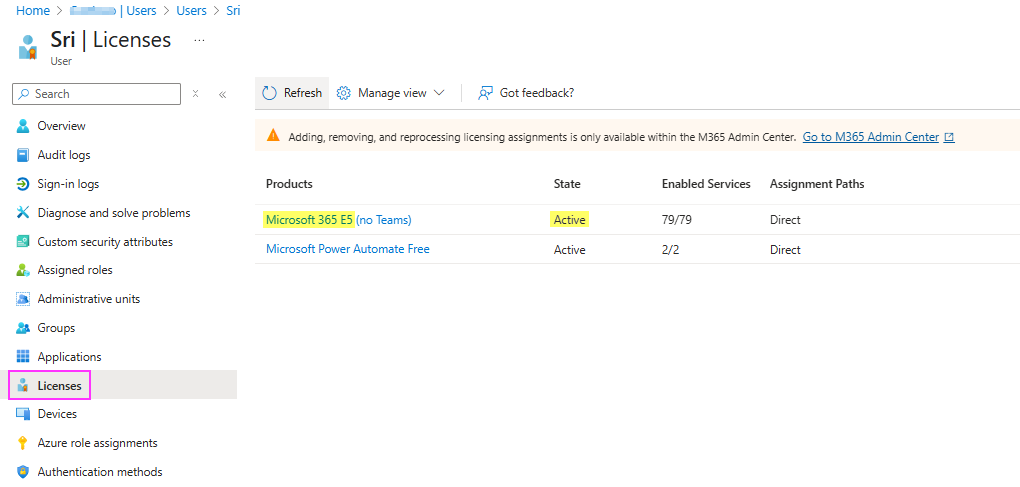1020x487 pixels.
Task: Click the Products column header
Action: tap(289, 184)
